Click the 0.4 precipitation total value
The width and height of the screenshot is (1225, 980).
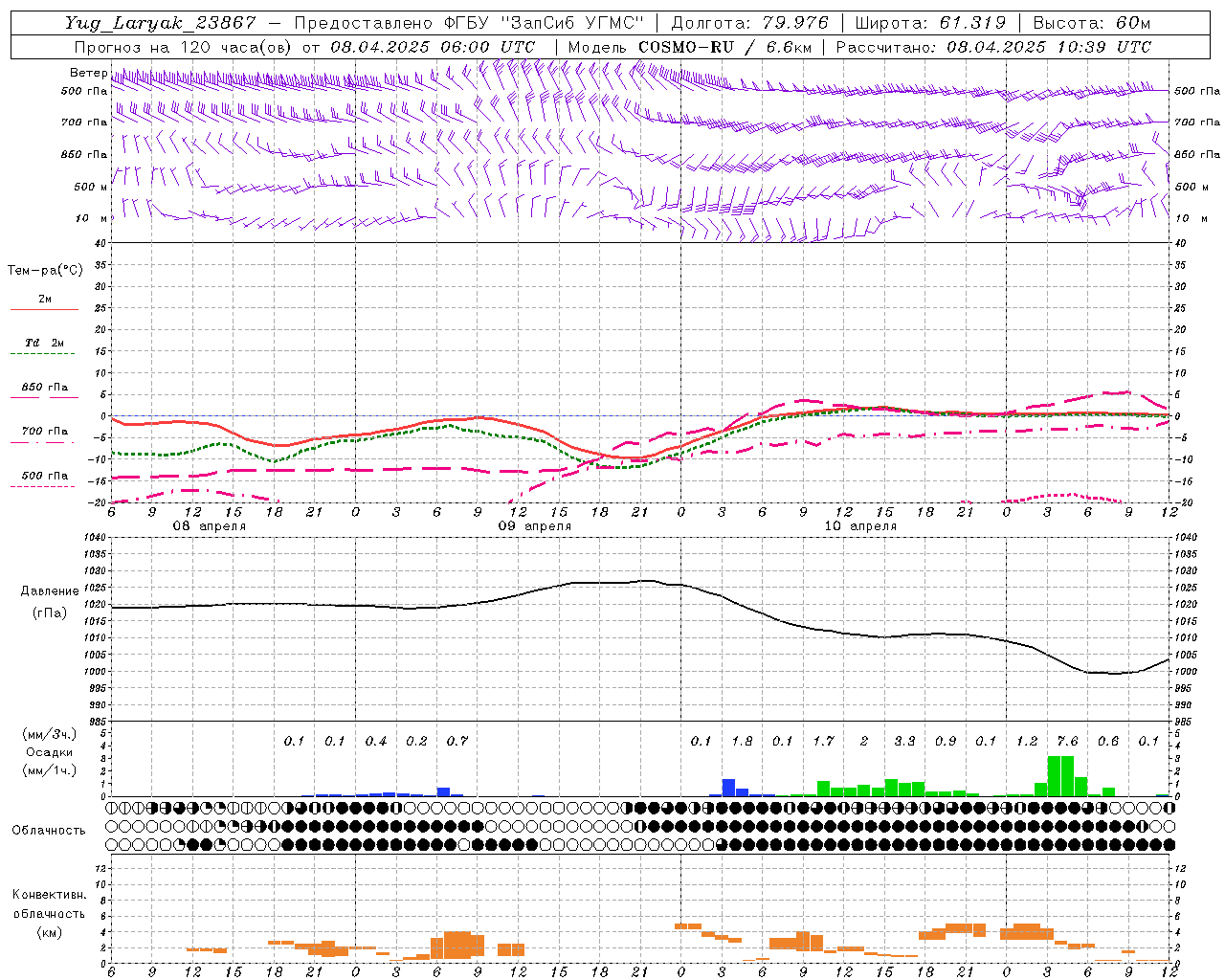click(376, 742)
